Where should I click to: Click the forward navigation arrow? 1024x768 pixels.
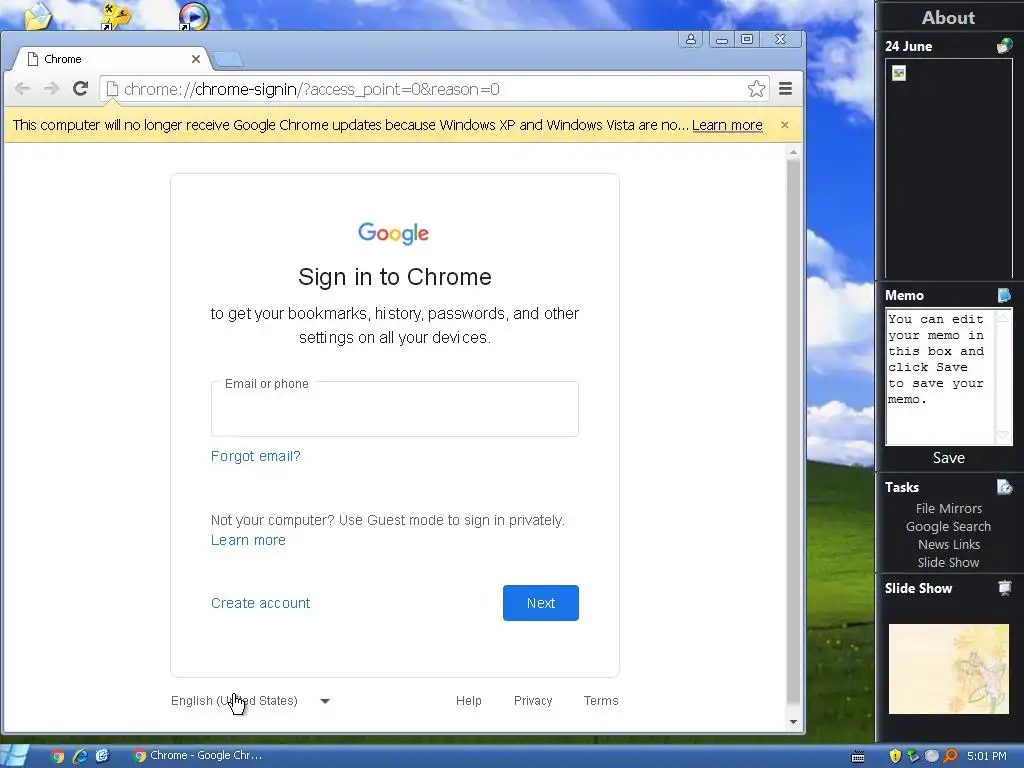(51, 89)
